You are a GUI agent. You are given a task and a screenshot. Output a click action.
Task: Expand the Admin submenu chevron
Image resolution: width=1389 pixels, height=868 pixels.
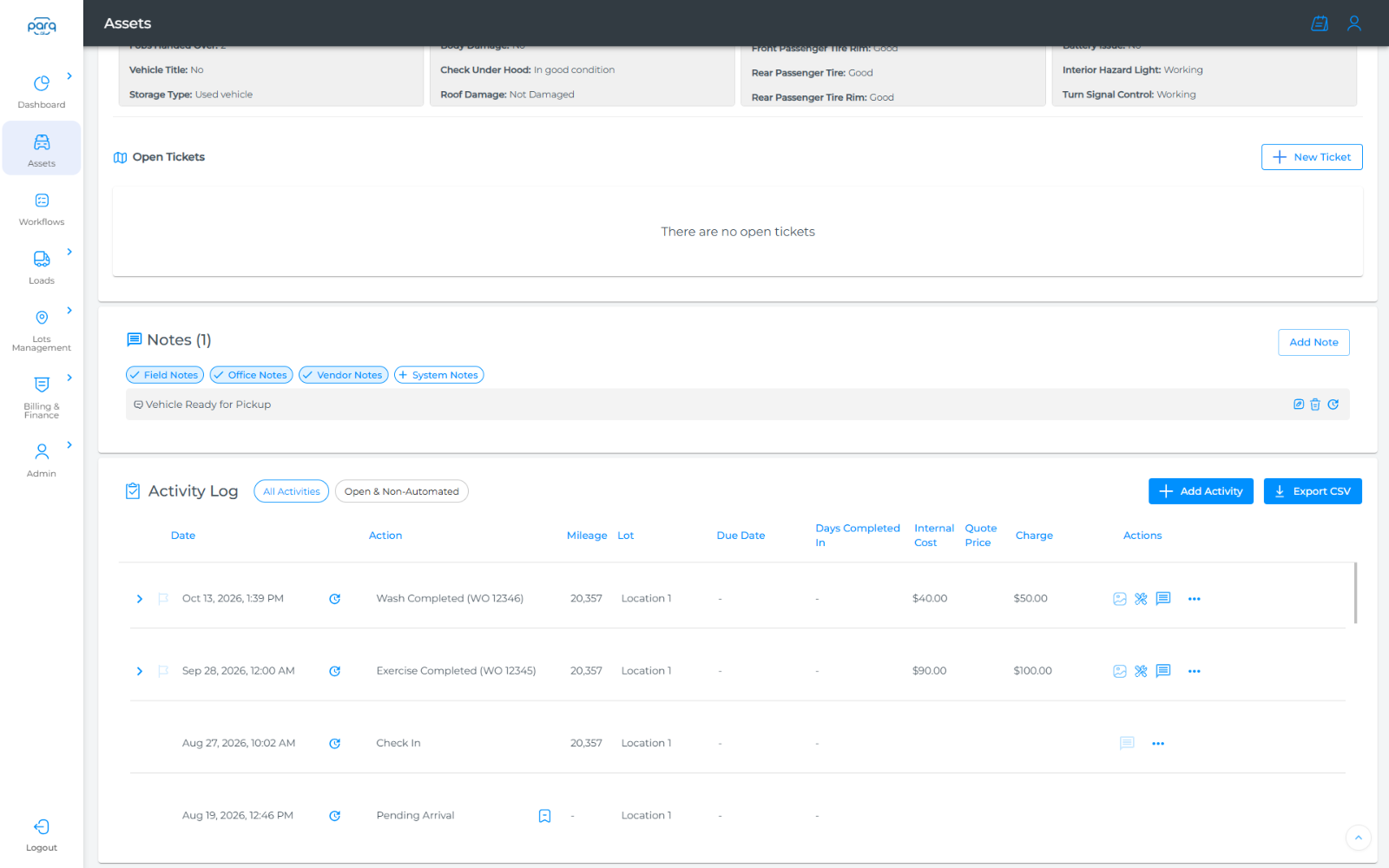tap(69, 445)
